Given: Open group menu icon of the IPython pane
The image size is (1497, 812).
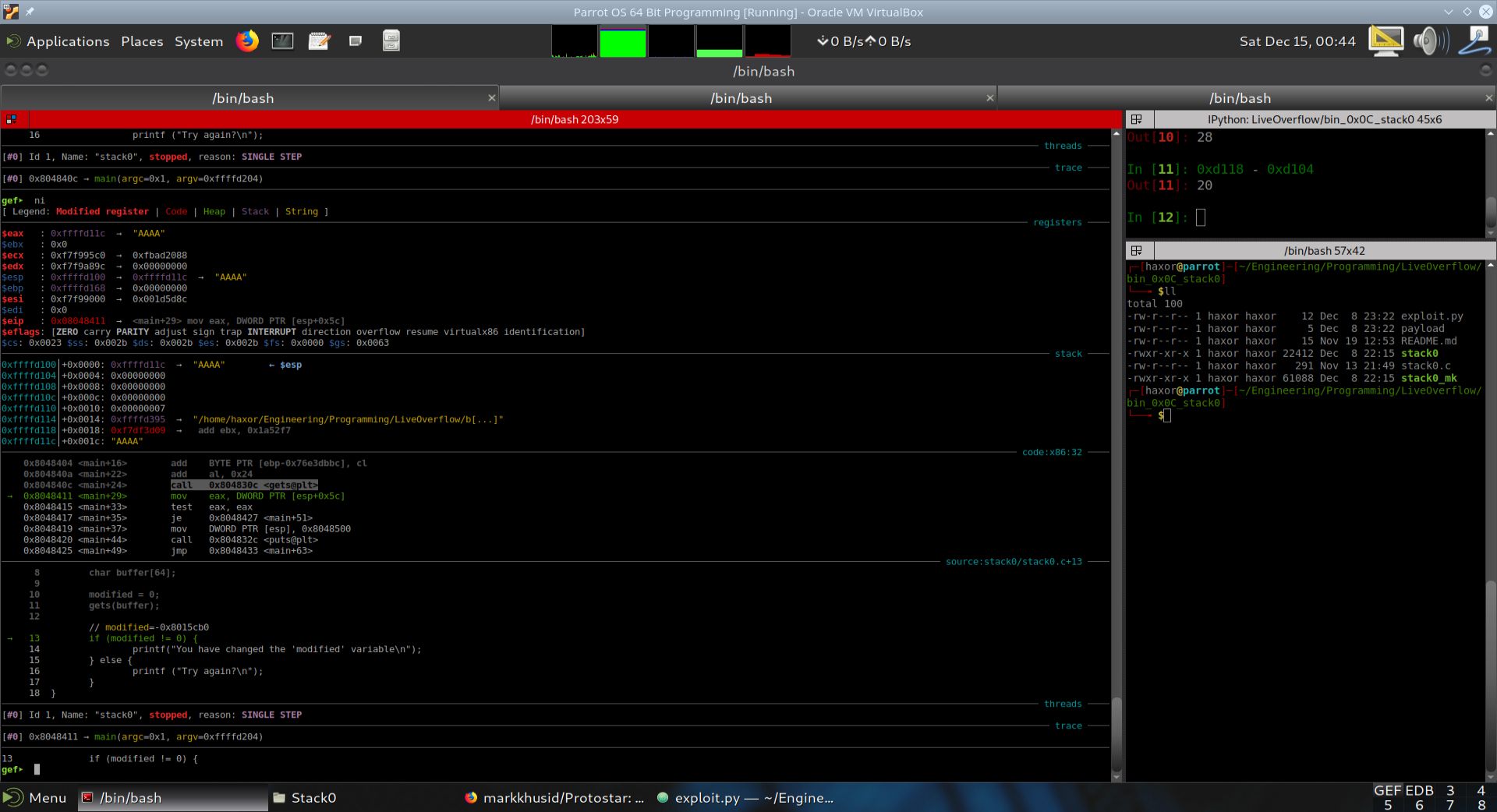Looking at the screenshot, I should [x=1137, y=119].
